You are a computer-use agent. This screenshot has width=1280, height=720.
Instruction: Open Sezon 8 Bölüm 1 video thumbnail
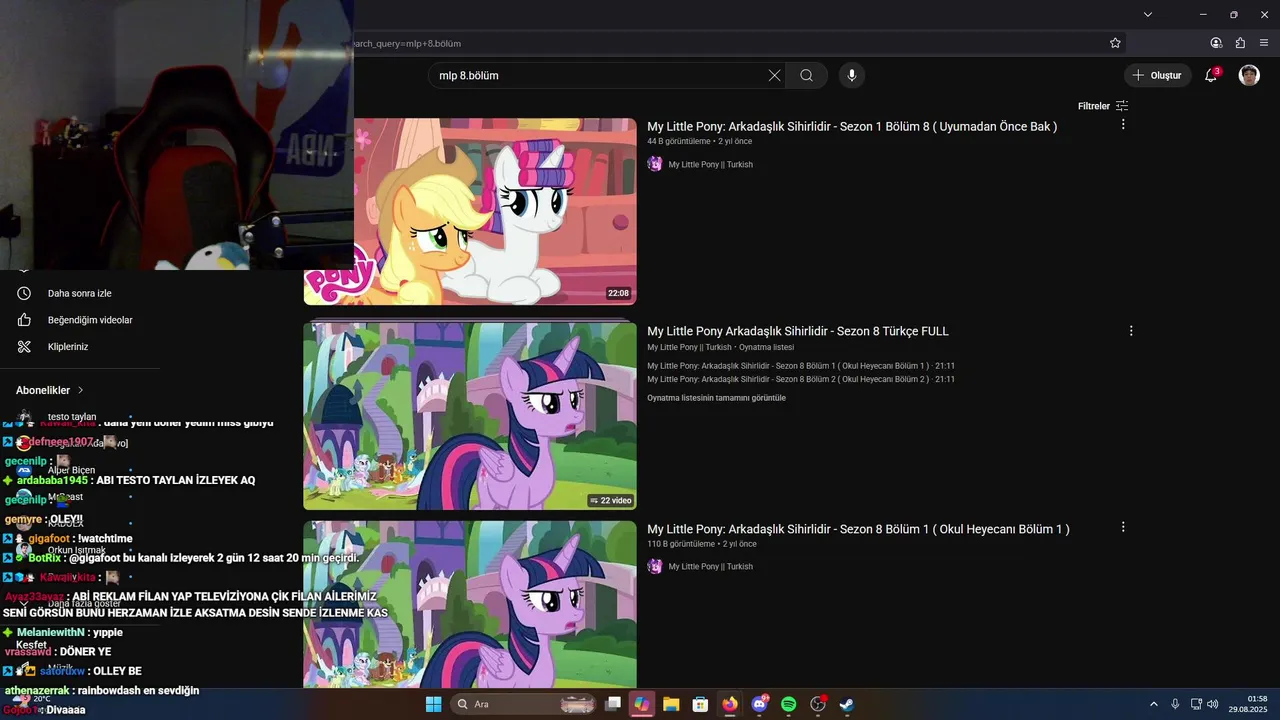[470, 604]
